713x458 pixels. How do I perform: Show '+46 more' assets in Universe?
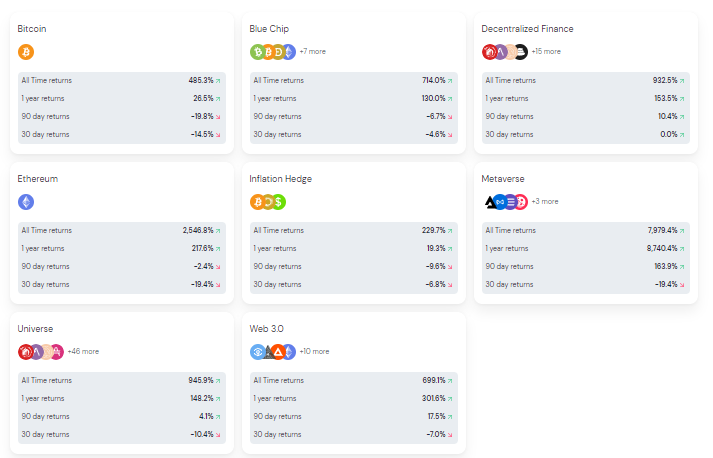coord(83,351)
